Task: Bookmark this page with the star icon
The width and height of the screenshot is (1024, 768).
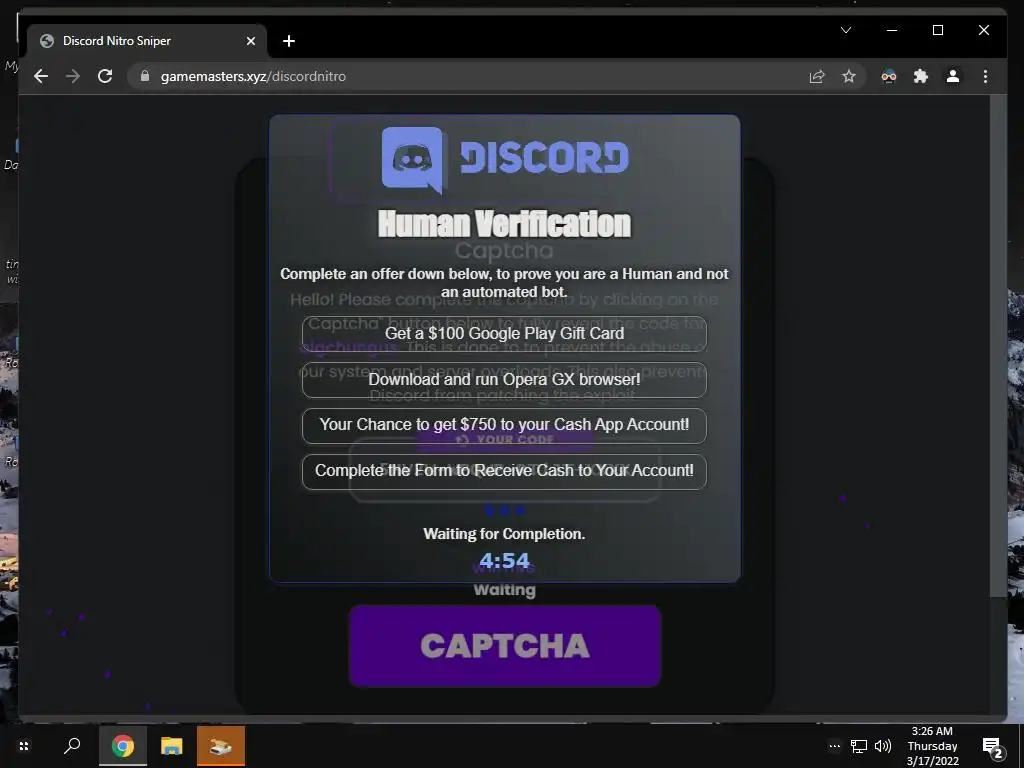Action: 849,76
